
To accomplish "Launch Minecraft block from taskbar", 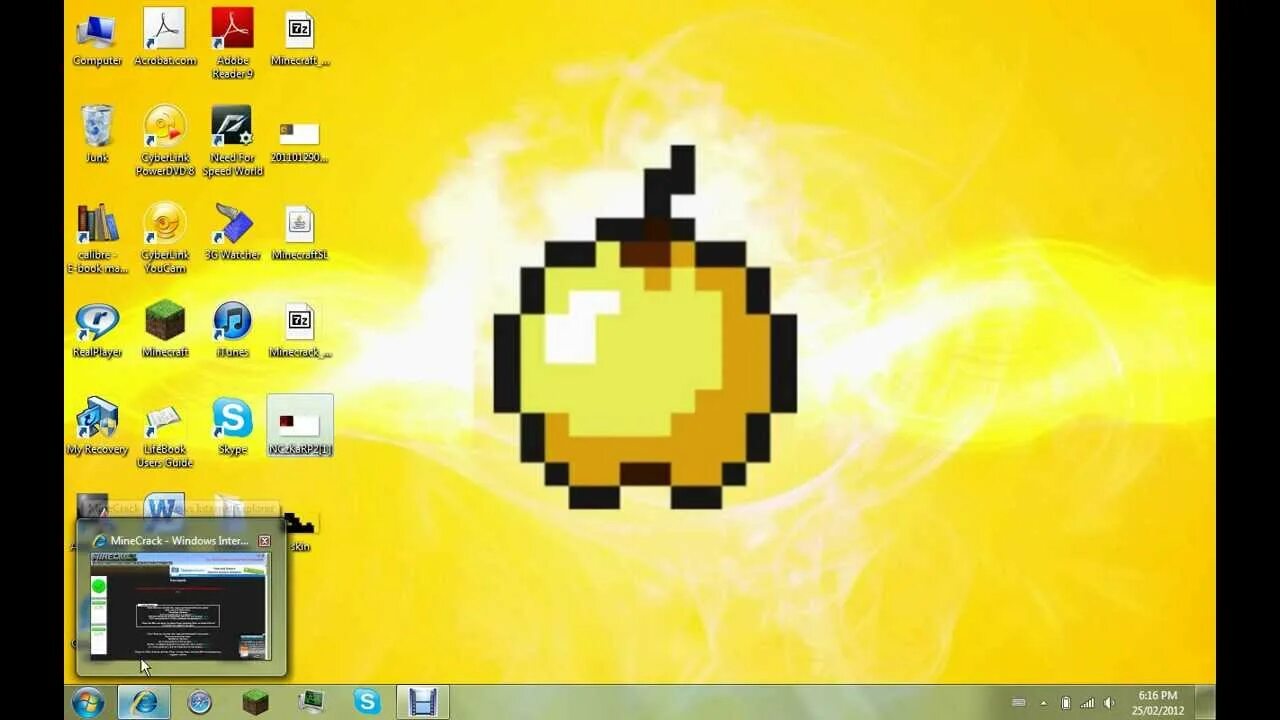I will [x=256, y=702].
